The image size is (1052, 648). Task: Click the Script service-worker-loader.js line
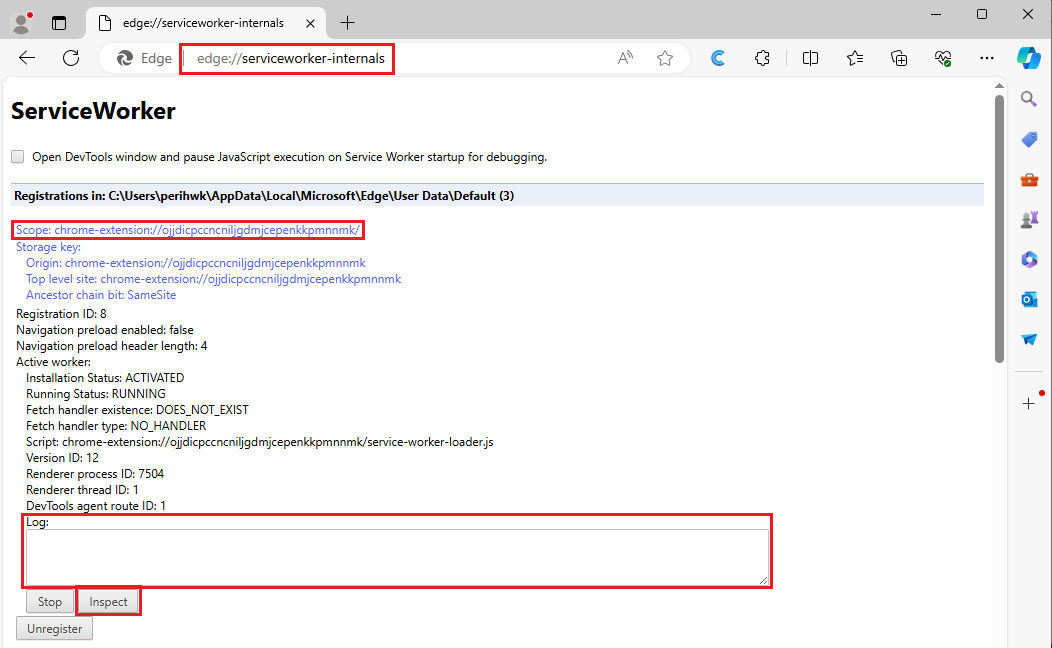tap(260, 442)
